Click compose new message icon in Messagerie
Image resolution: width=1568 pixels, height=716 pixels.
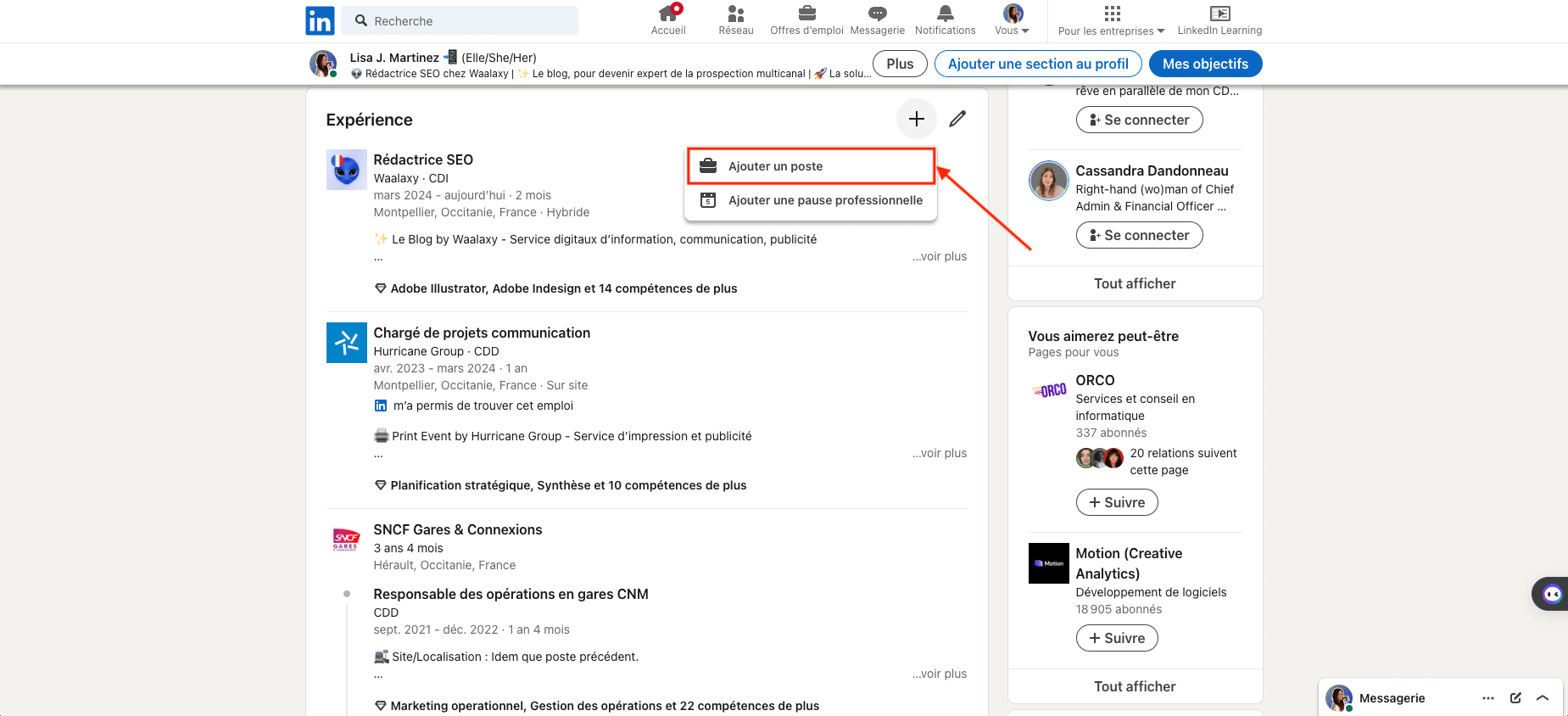[x=1515, y=698]
